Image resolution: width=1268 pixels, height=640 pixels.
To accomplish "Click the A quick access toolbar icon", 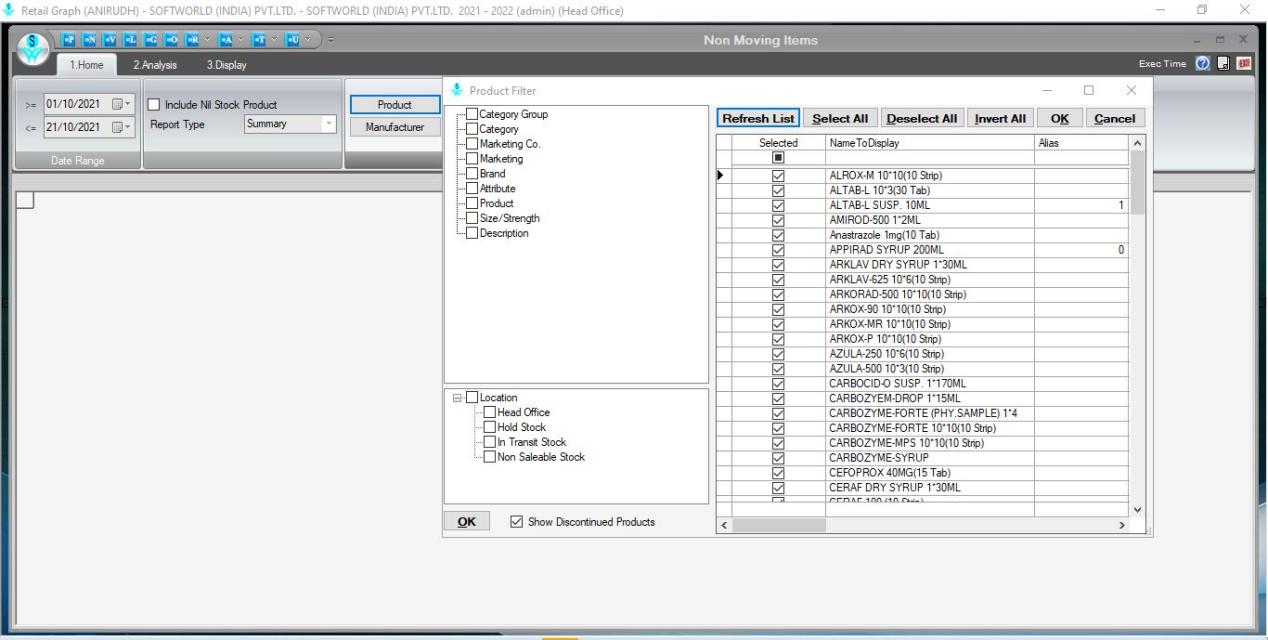I will (226, 40).
